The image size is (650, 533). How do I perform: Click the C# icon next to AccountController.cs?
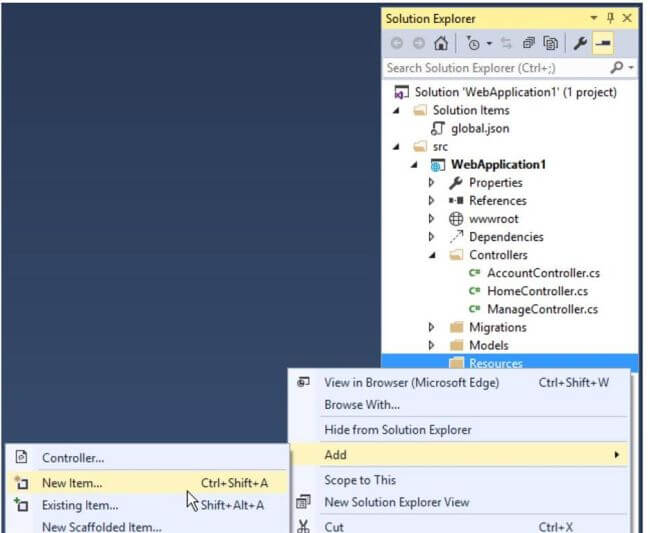[474, 273]
